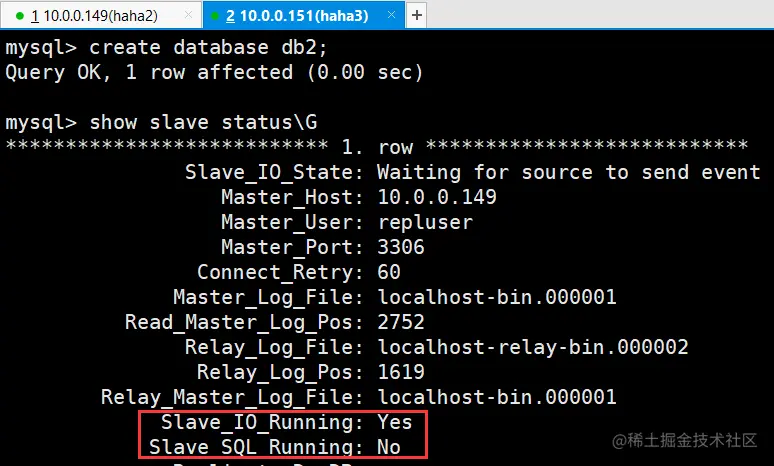Click the Master_User value repluser
This screenshot has width=774, height=466.
pyautogui.click(x=425, y=223)
